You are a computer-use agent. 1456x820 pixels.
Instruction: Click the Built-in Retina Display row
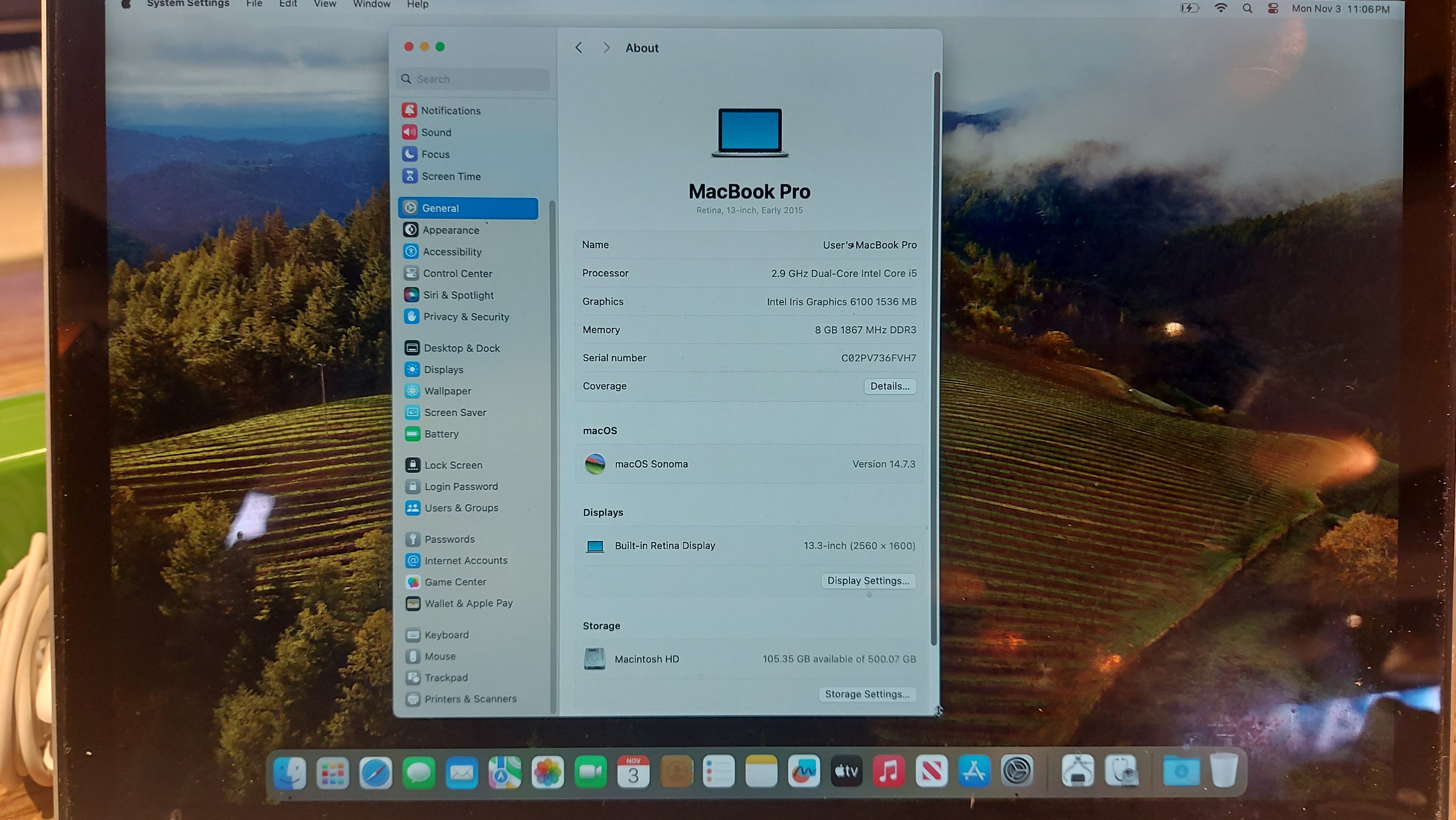click(750, 546)
